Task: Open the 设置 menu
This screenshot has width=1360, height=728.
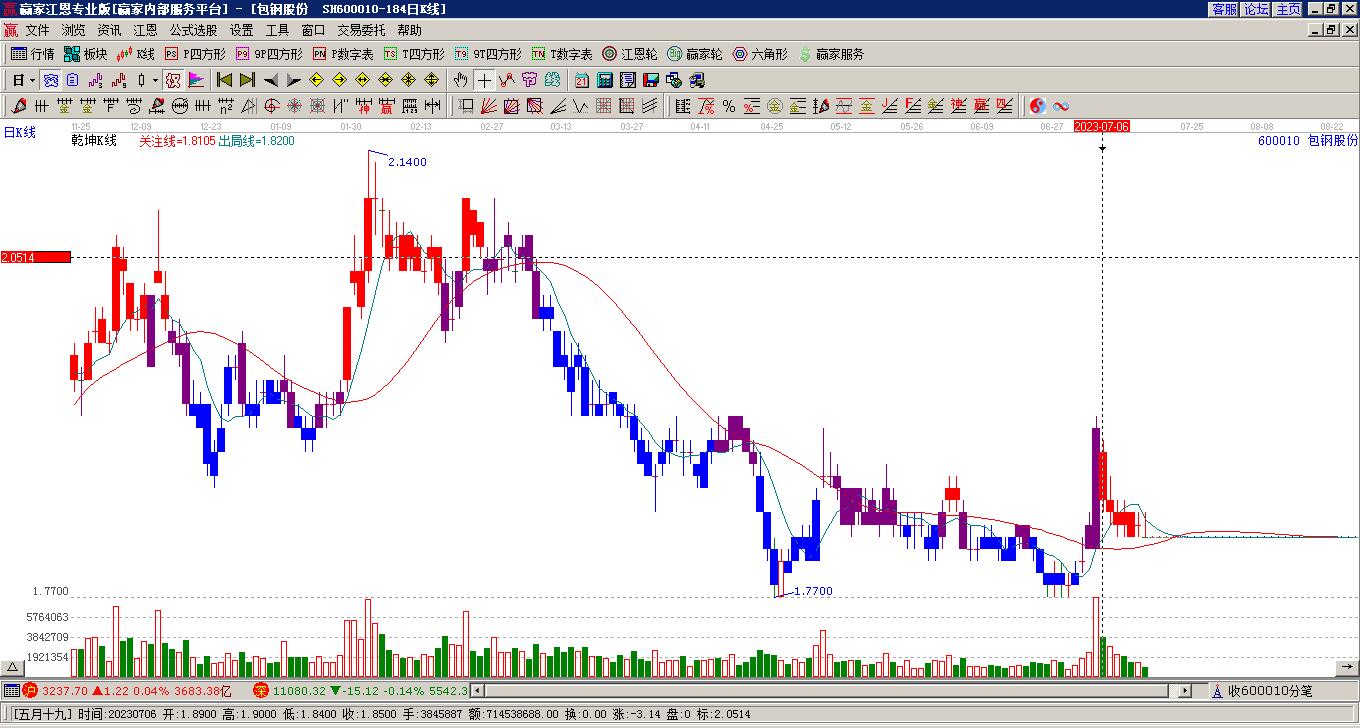Action: [x=242, y=31]
